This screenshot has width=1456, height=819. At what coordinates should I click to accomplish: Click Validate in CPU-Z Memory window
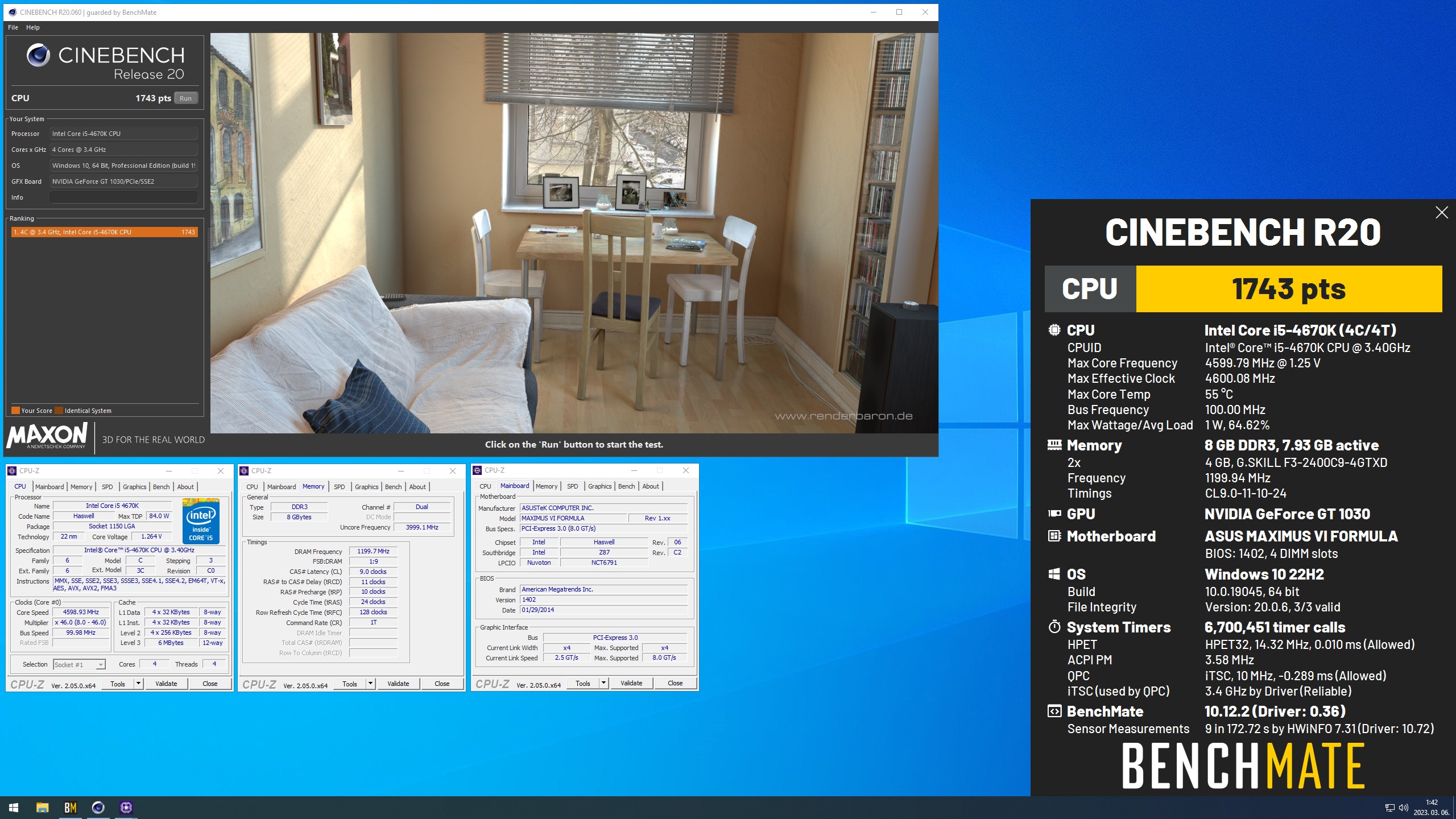[398, 684]
